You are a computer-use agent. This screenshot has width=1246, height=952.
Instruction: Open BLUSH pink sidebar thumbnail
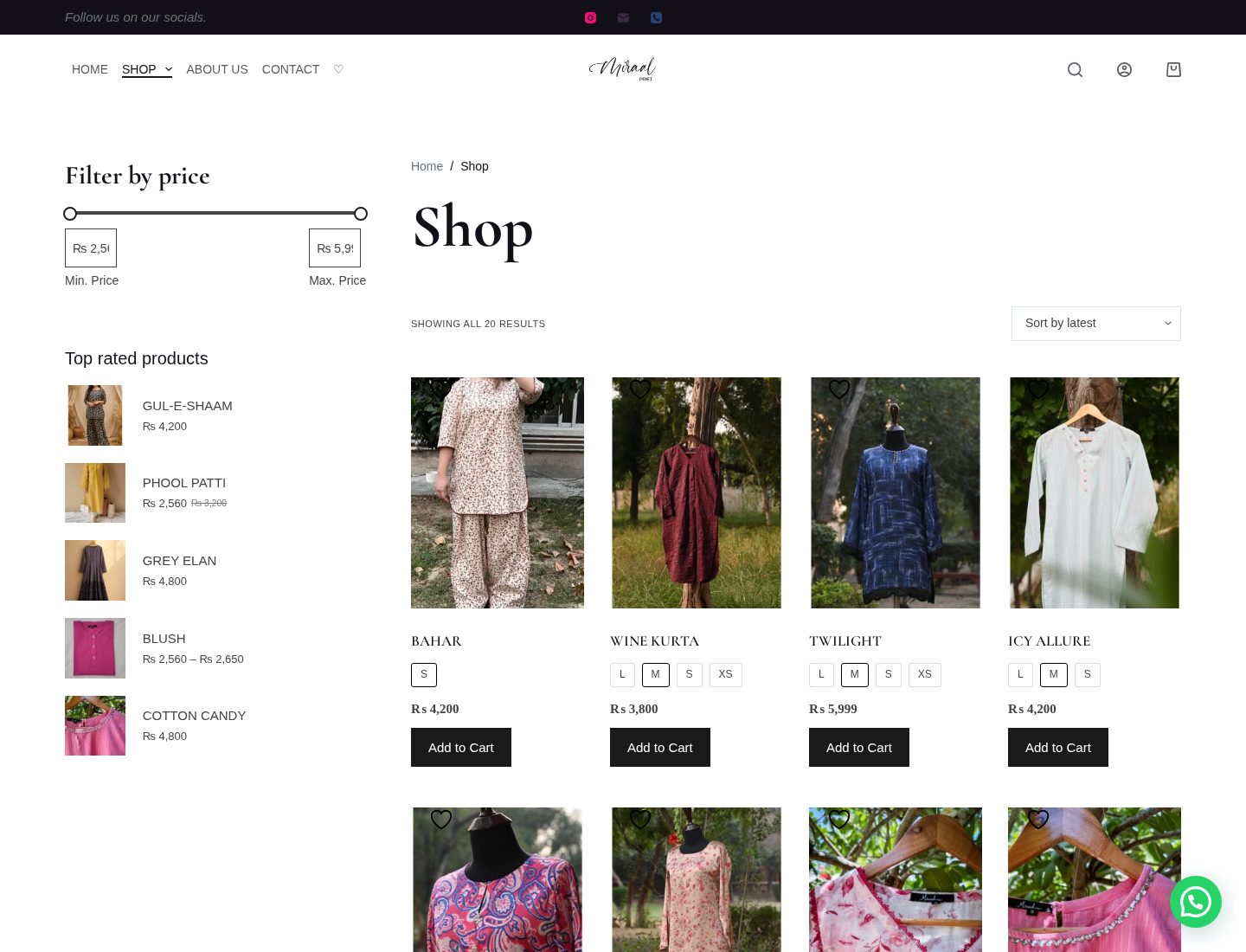95,648
